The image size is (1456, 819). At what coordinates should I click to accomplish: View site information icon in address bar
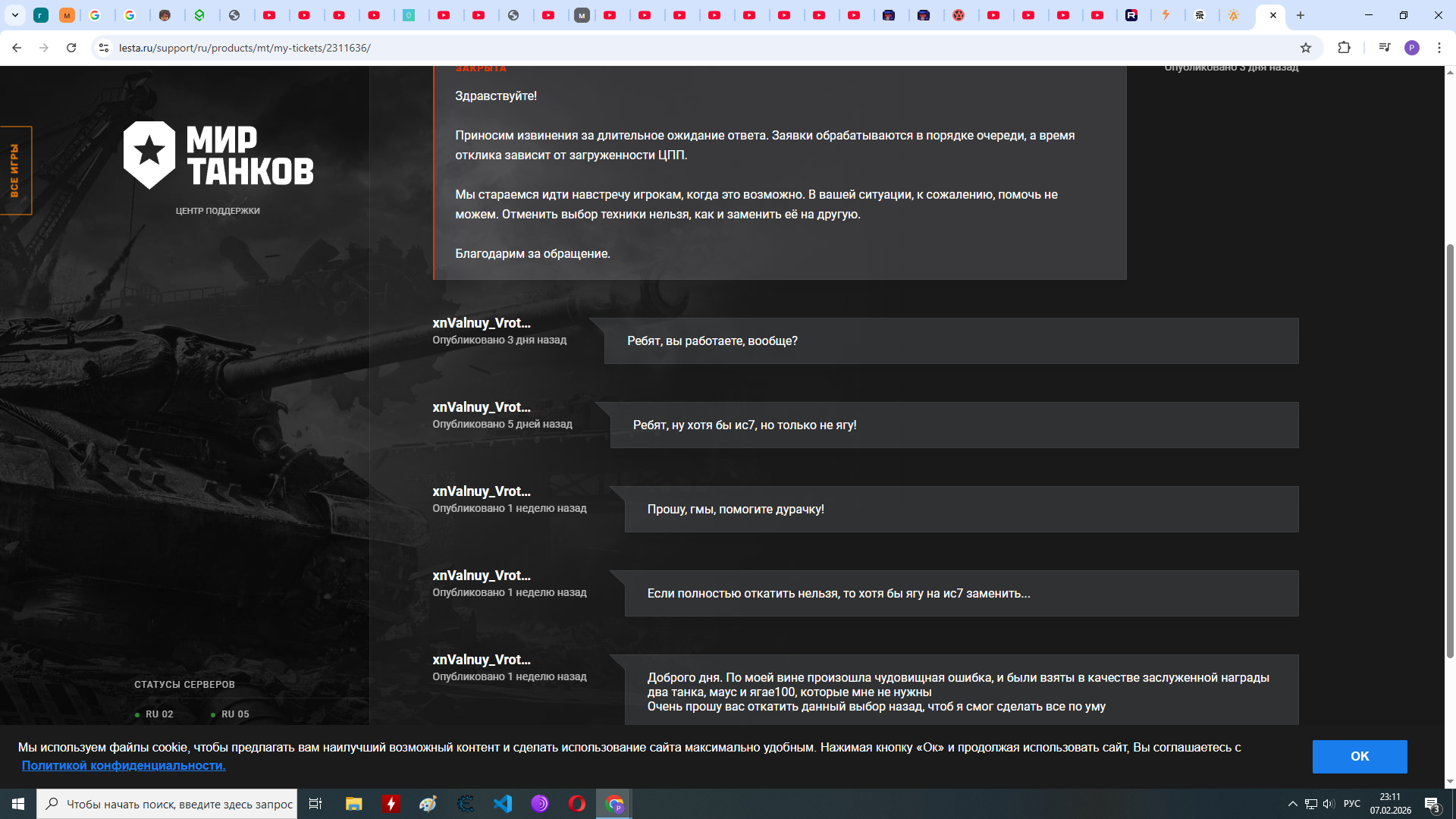105,48
